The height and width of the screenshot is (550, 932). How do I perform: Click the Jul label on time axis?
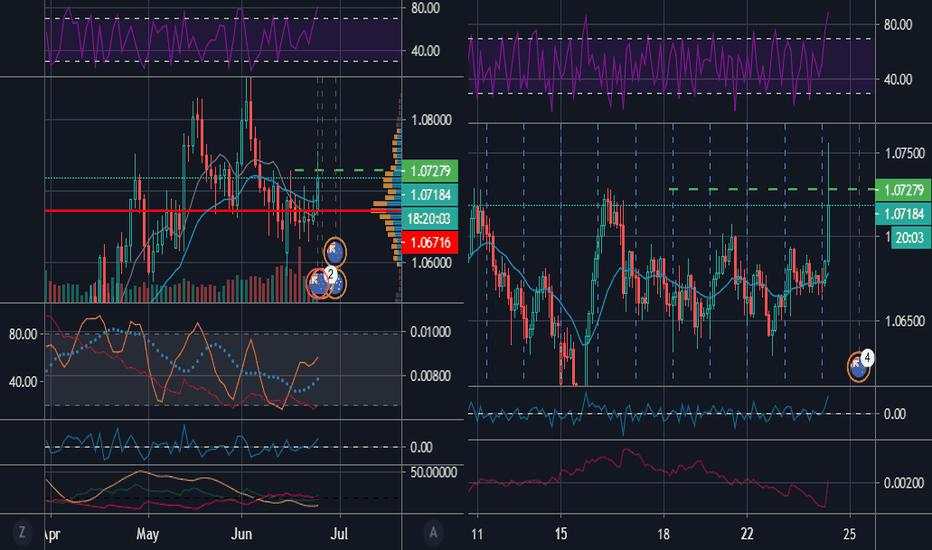(x=339, y=534)
